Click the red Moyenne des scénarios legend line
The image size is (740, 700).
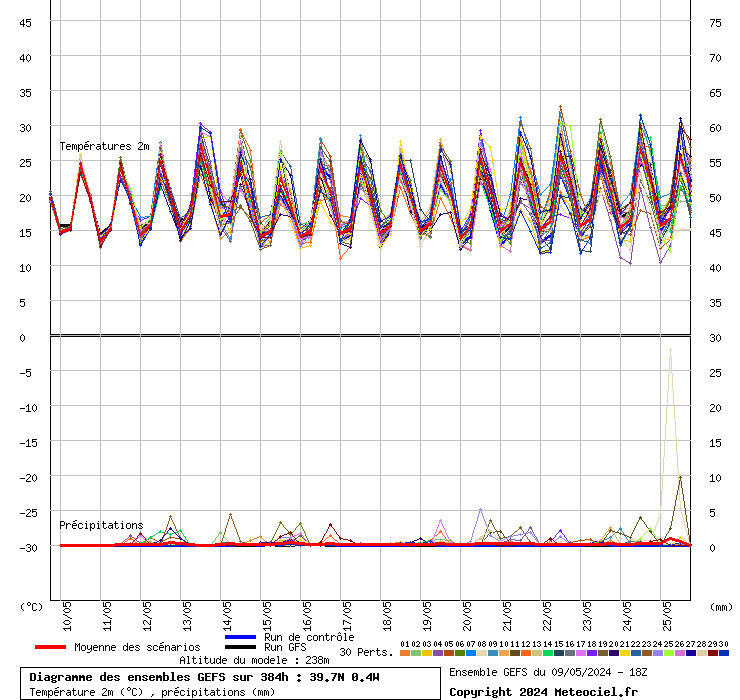tap(50, 647)
